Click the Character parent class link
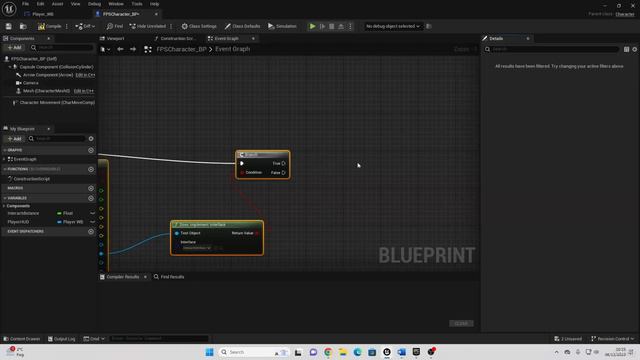 coord(624,14)
